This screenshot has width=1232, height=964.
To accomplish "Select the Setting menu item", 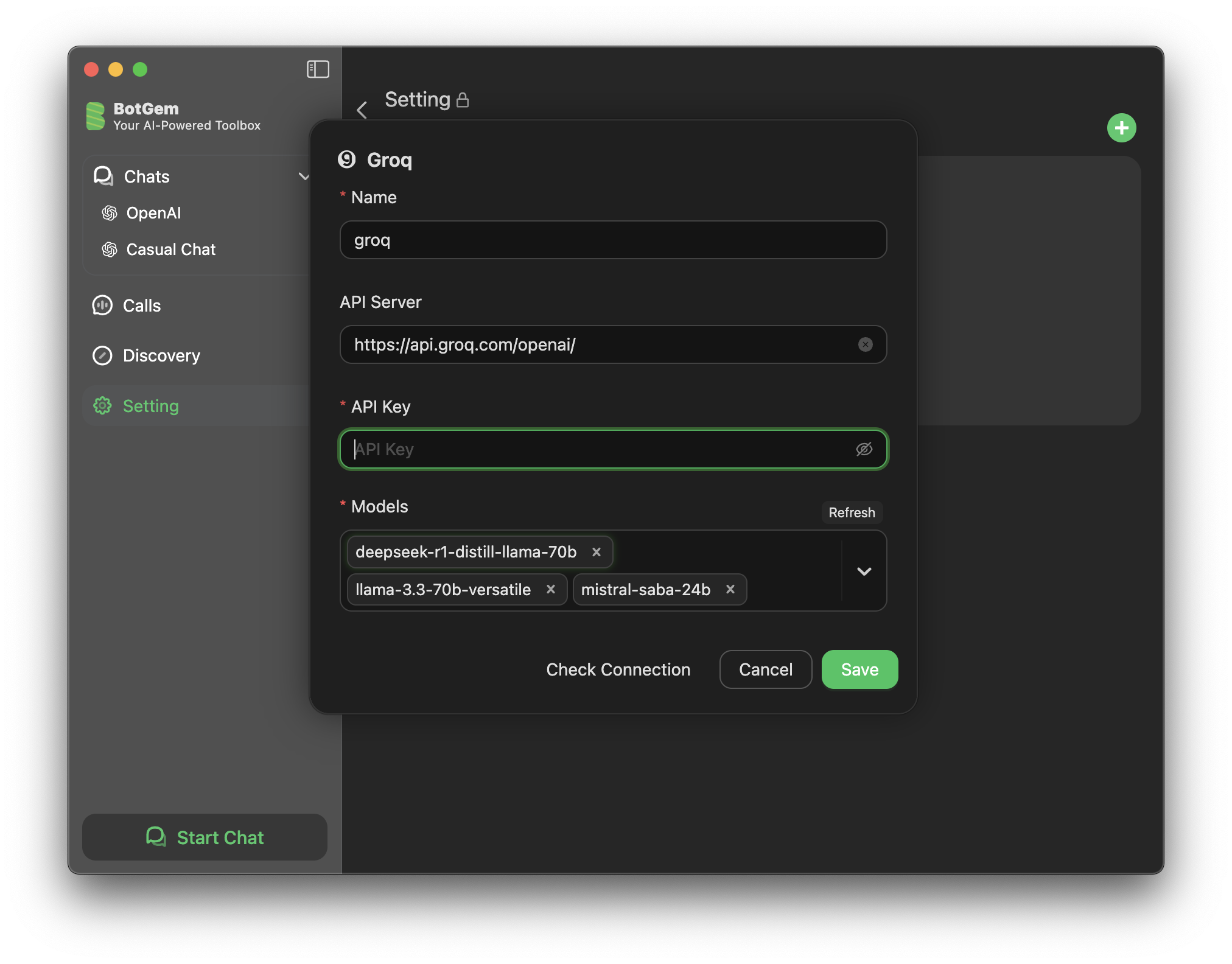I will click(197, 406).
